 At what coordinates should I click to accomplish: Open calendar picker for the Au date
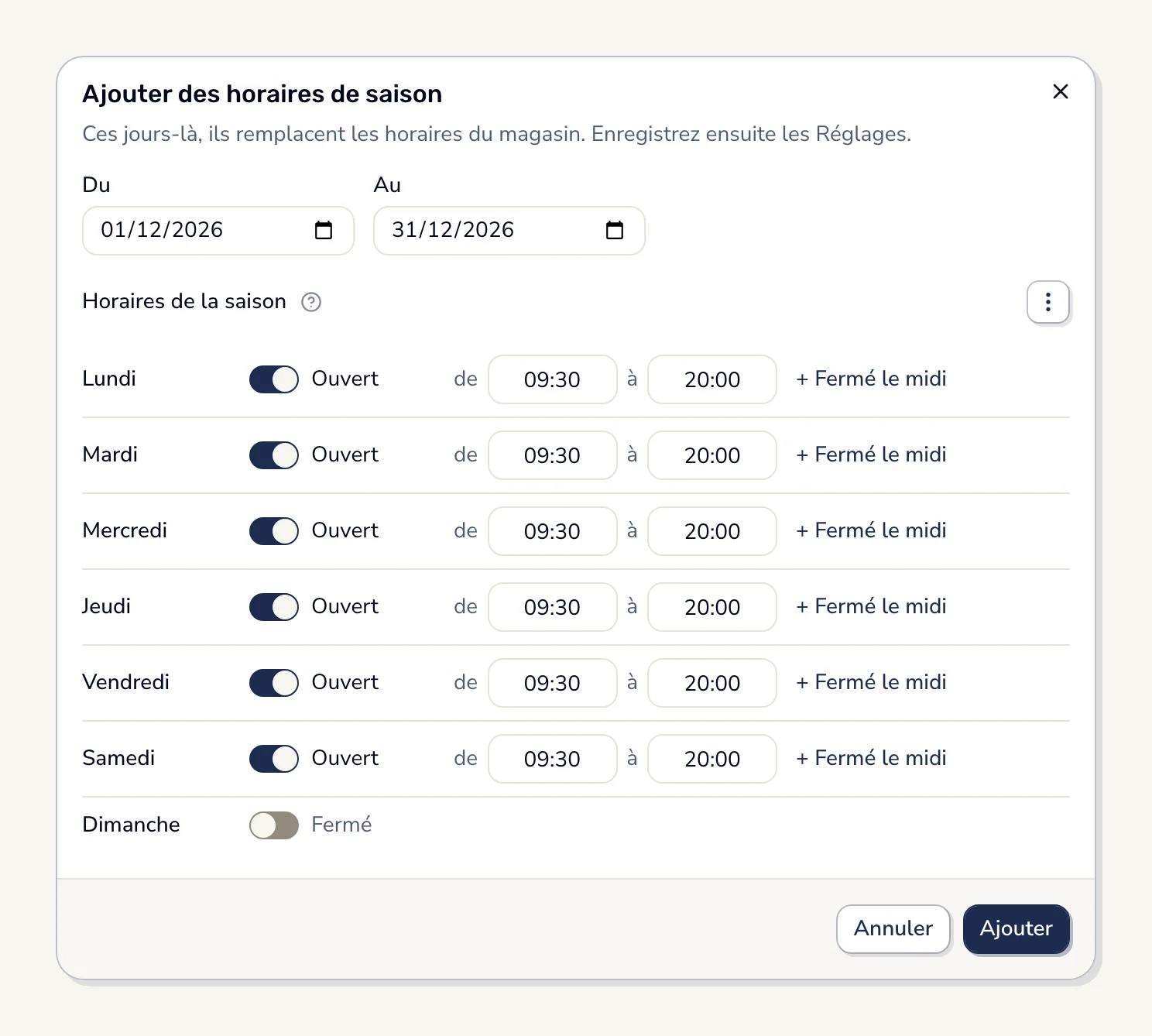(x=615, y=230)
